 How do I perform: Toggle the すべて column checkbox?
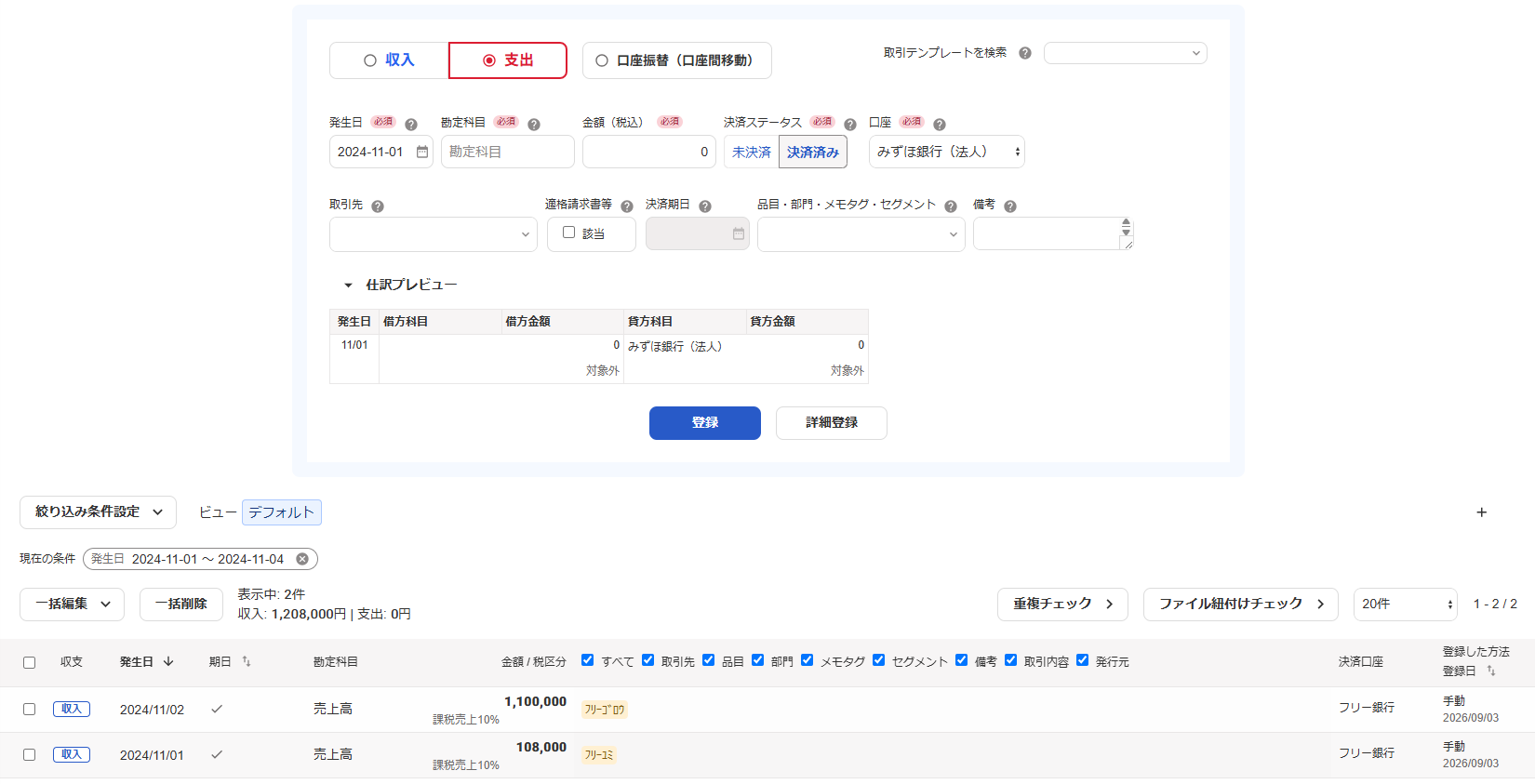[587, 660]
